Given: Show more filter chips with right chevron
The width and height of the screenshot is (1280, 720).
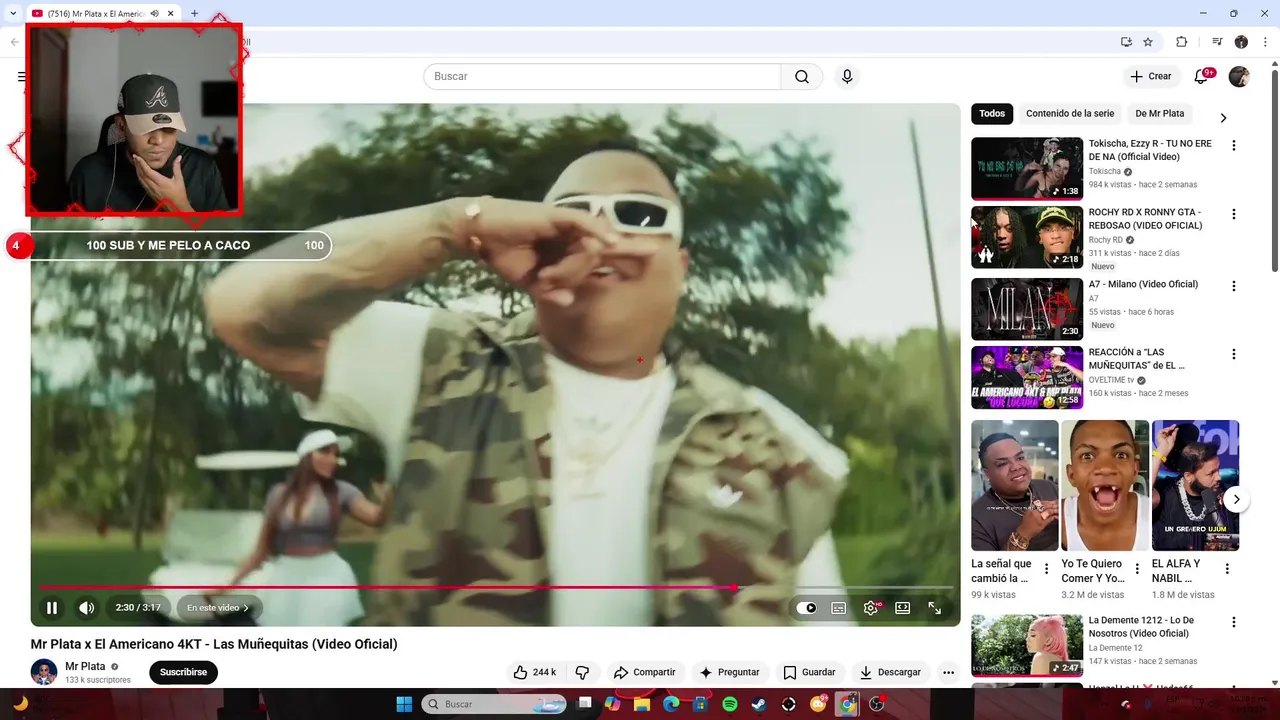Looking at the screenshot, I should pos(1223,117).
